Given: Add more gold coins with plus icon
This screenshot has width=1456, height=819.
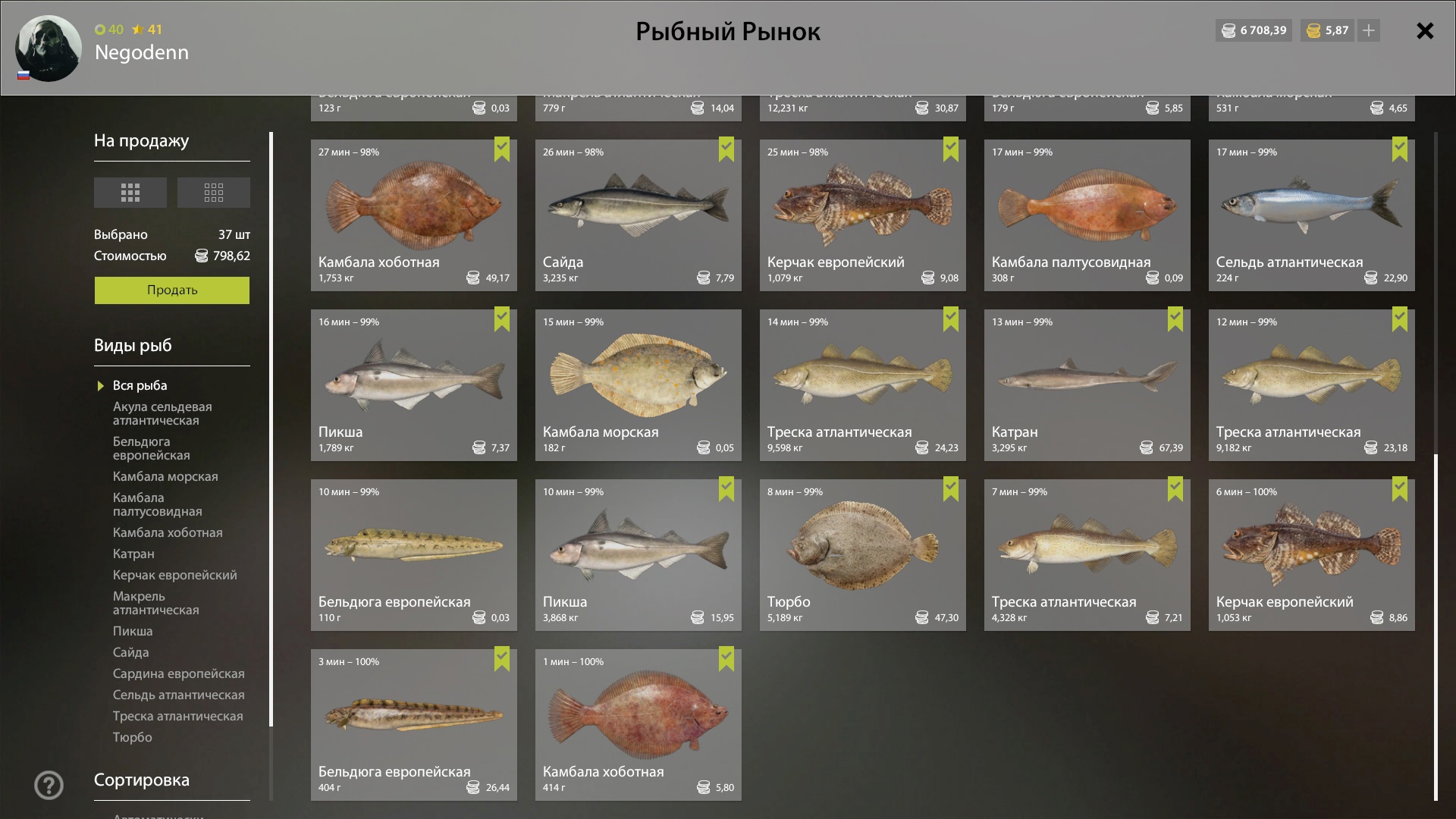Looking at the screenshot, I should pos(1369,30).
